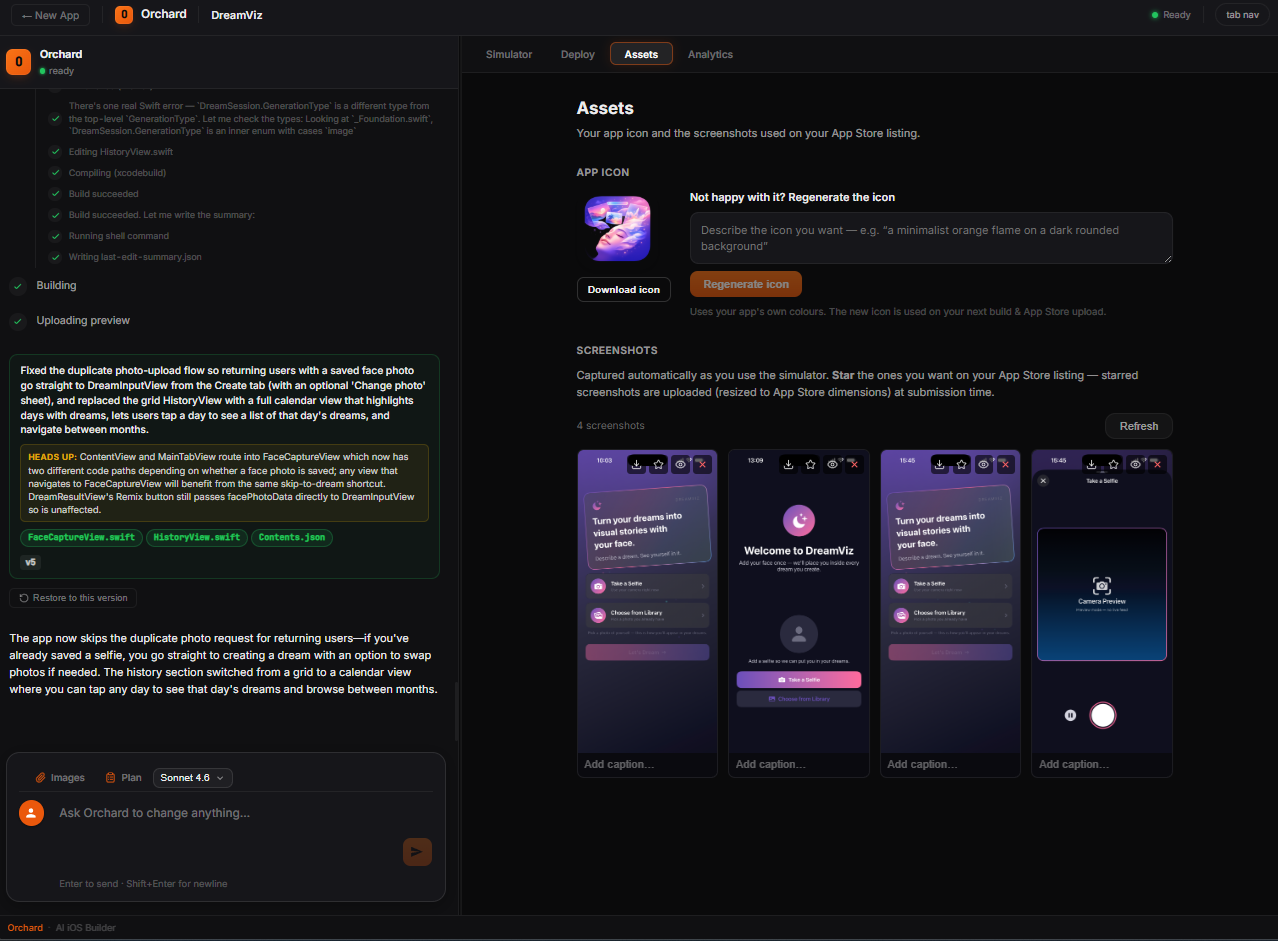
Task: Click the 'Compiling (xcodebuild)' log row
Action: tap(117, 173)
